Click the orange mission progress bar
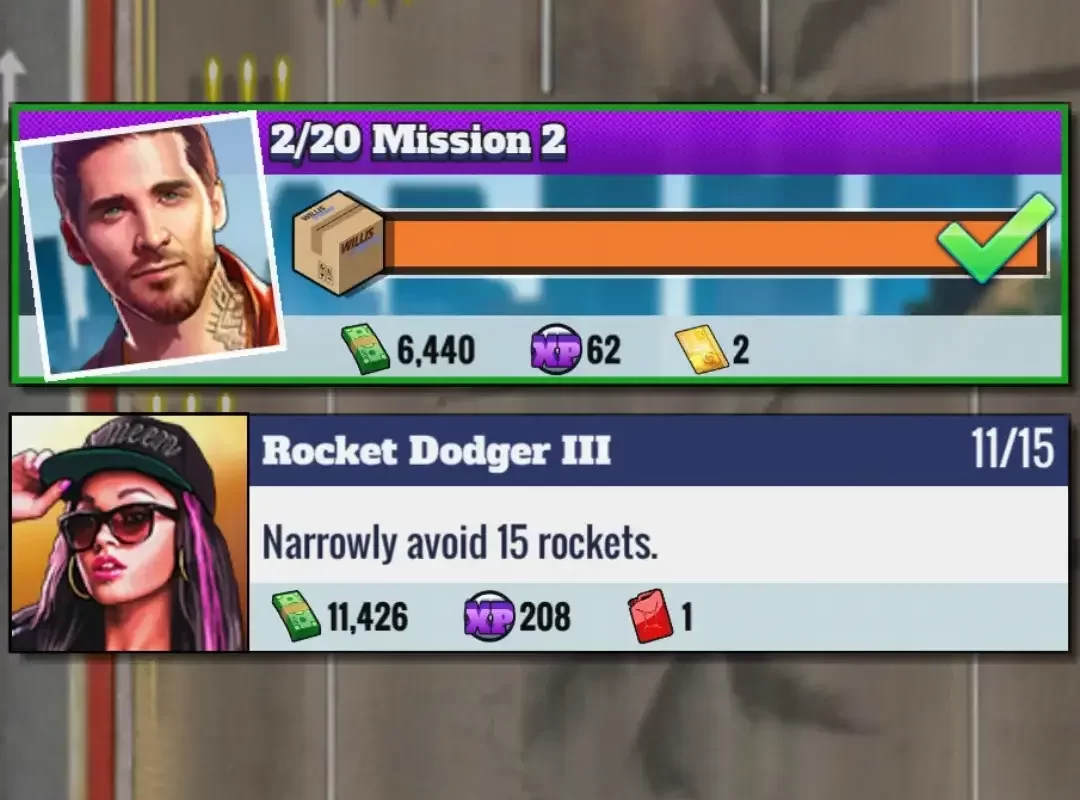The height and width of the screenshot is (800, 1080). pyautogui.click(x=714, y=243)
